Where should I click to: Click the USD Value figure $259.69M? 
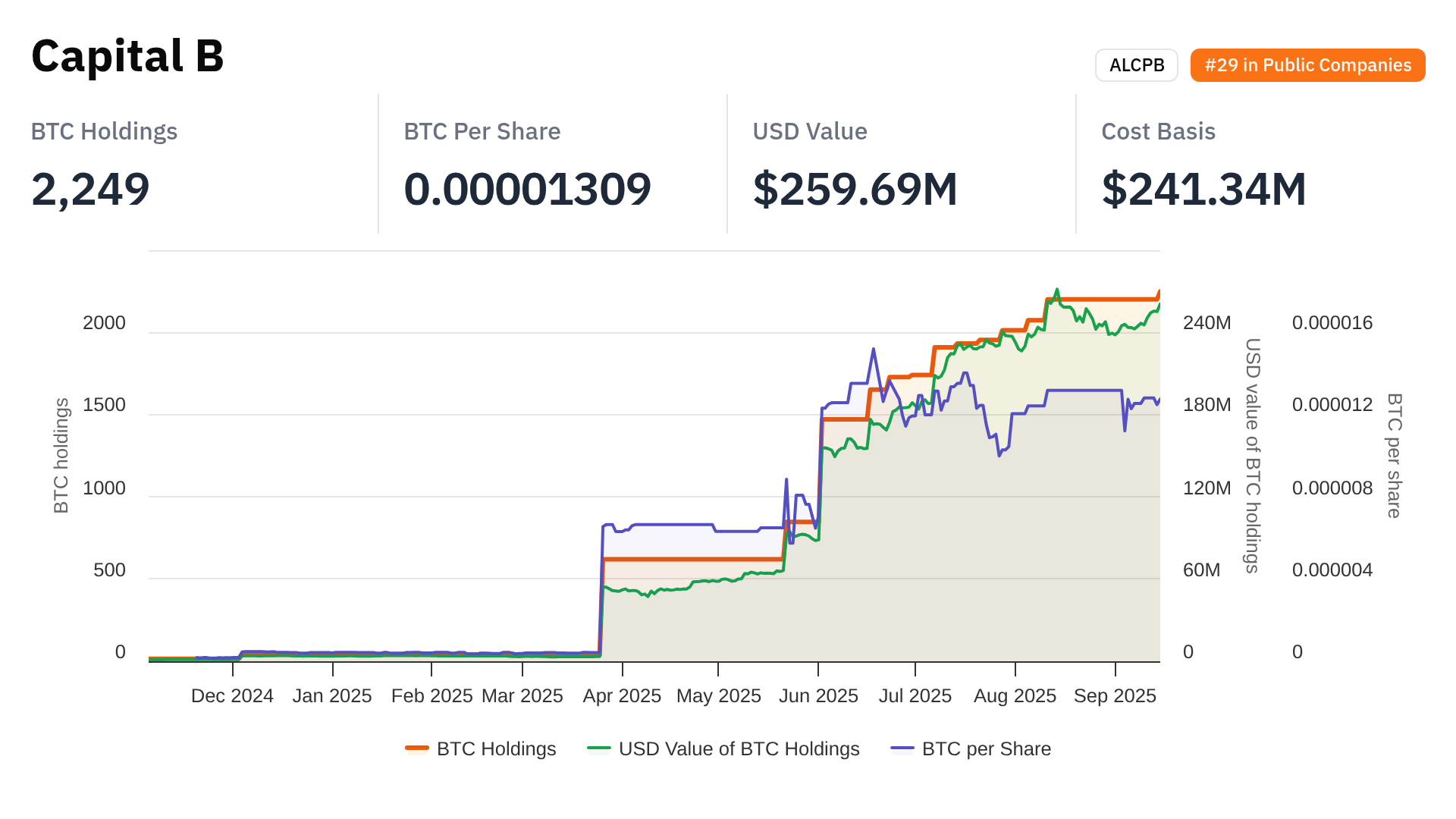855,189
